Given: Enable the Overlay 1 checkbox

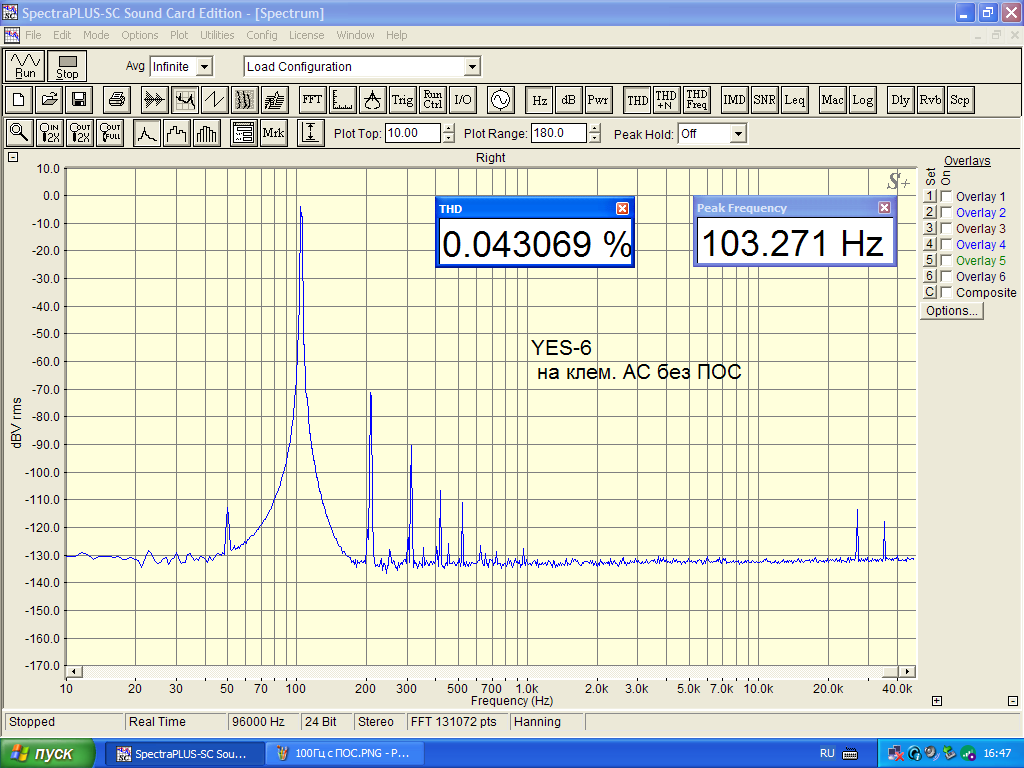Looking at the screenshot, I should [x=946, y=197].
